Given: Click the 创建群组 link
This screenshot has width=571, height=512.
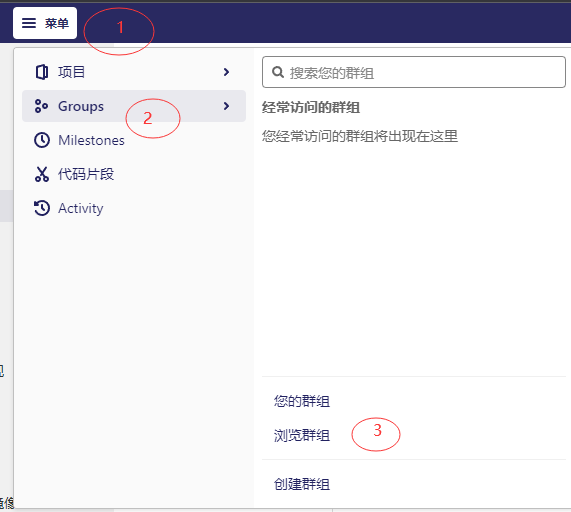Looking at the screenshot, I should 302,484.
